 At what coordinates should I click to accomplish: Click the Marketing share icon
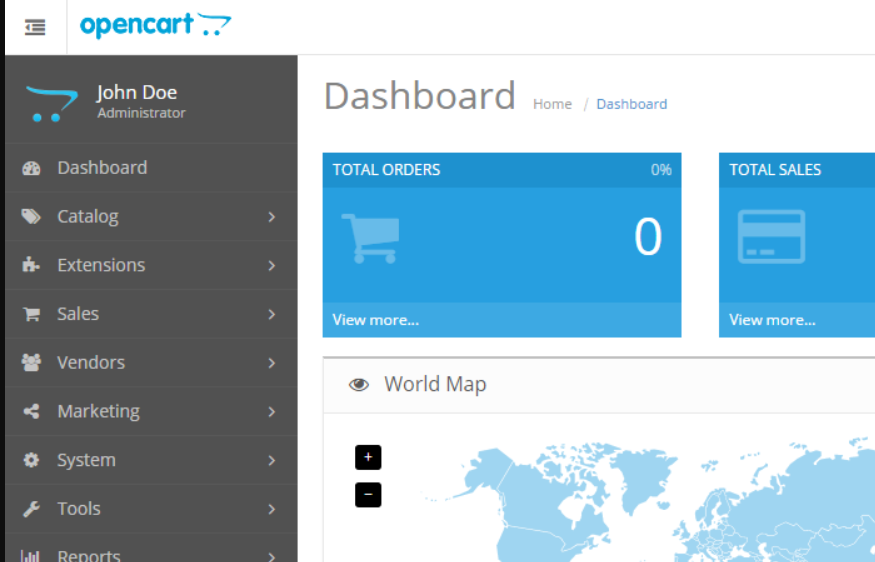click(x=31, y=411)
